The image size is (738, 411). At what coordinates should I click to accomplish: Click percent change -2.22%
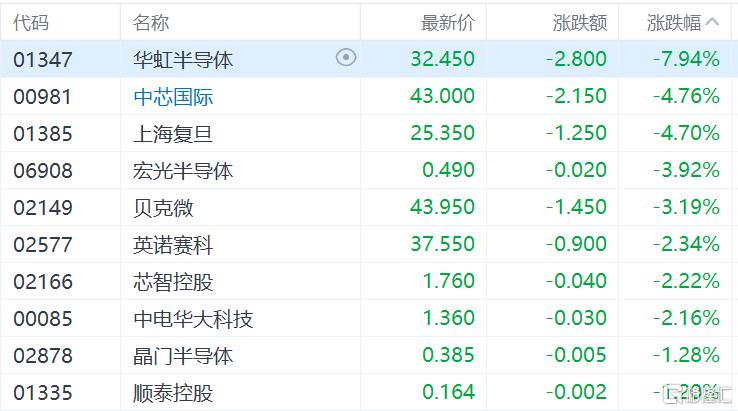coord(686,281)
